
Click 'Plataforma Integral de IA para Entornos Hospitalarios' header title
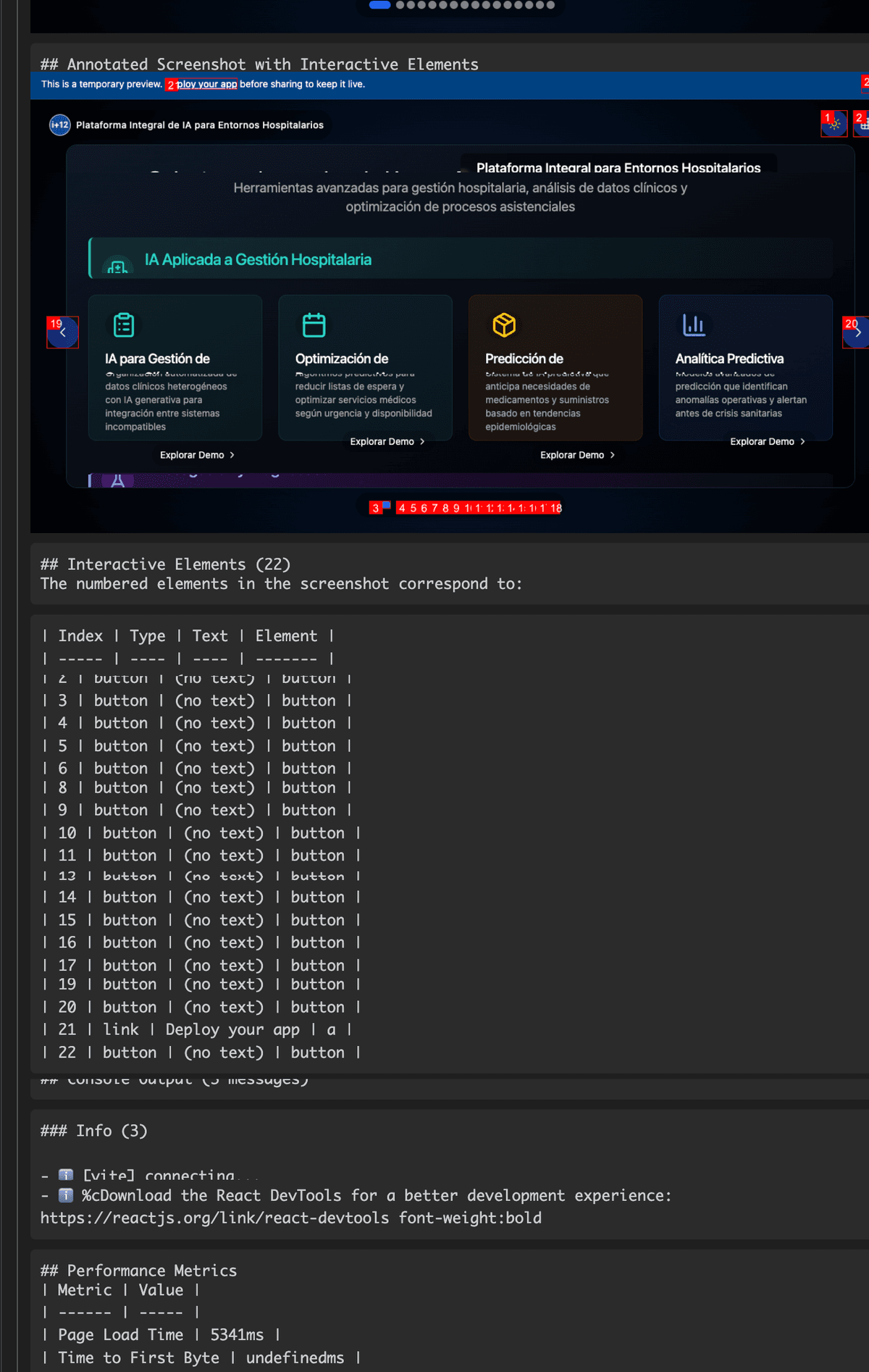[200, 125]
